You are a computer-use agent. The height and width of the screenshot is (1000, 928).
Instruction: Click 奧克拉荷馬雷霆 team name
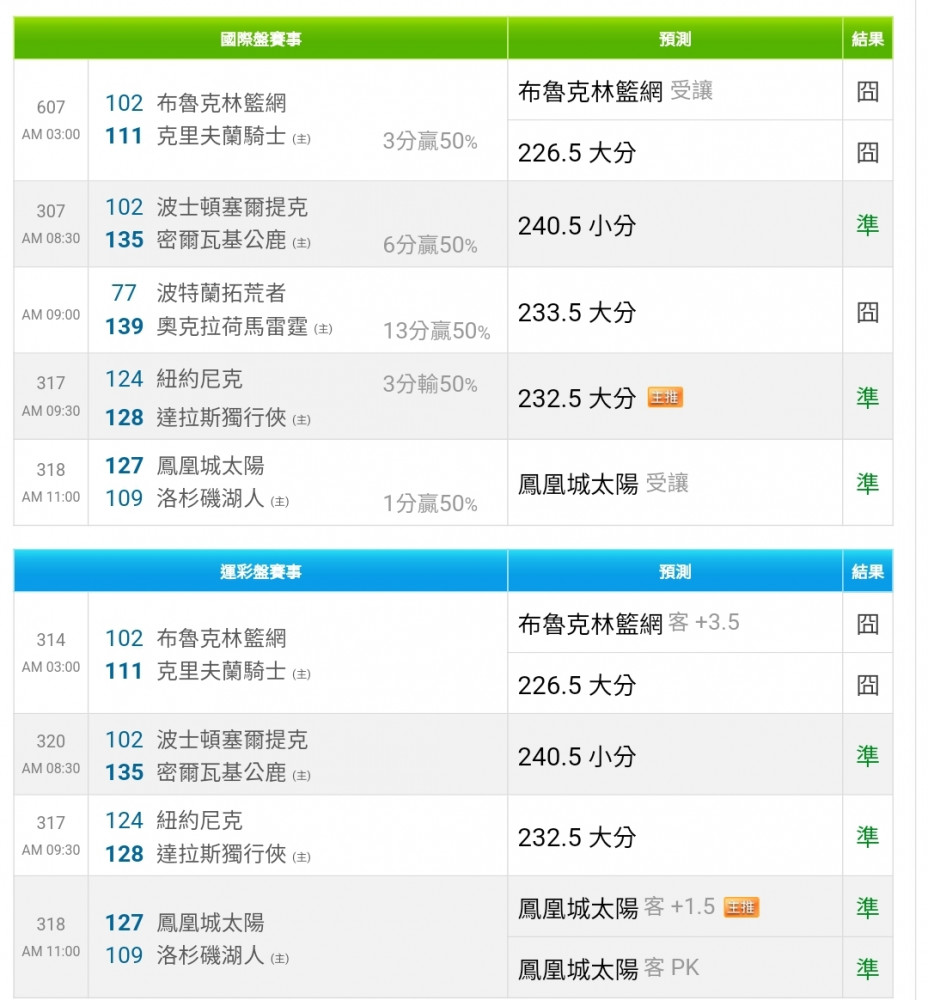(x=232, y=327)
